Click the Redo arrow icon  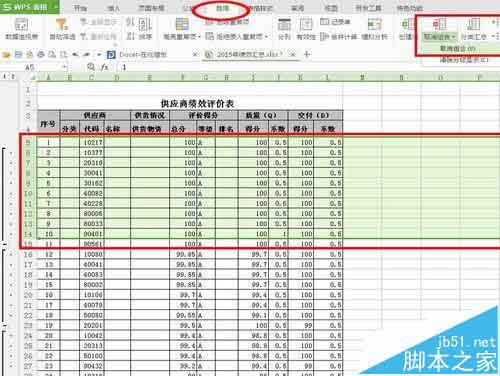[88, 54]
